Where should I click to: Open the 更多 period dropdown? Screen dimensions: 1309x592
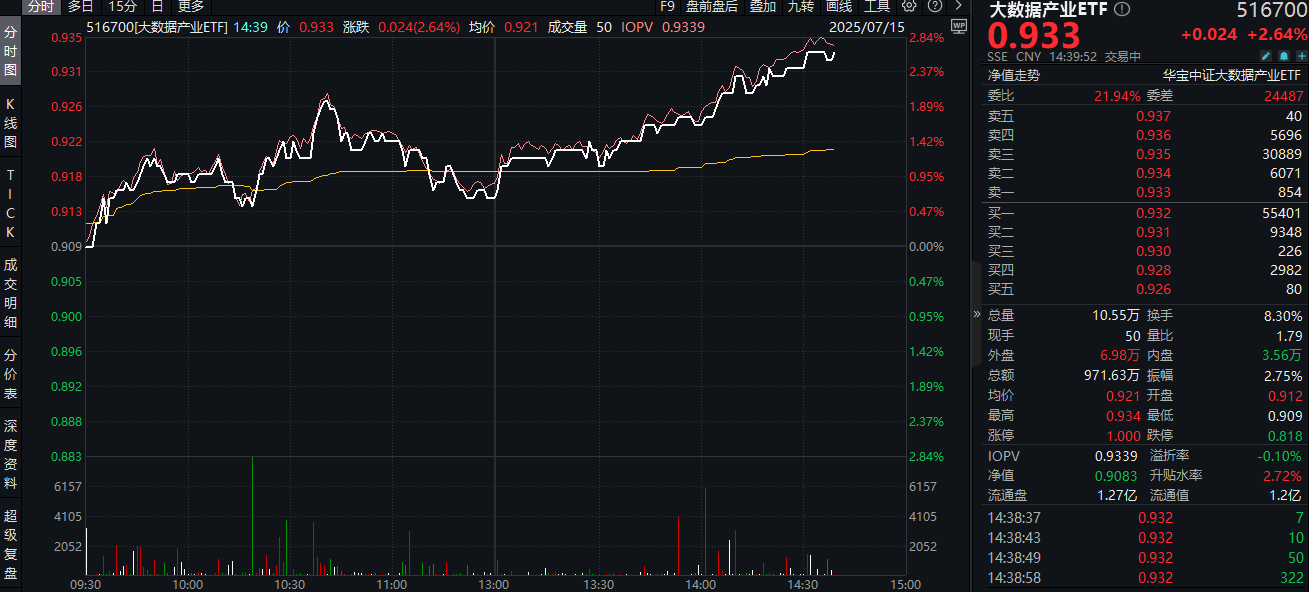tap(193, 7)
